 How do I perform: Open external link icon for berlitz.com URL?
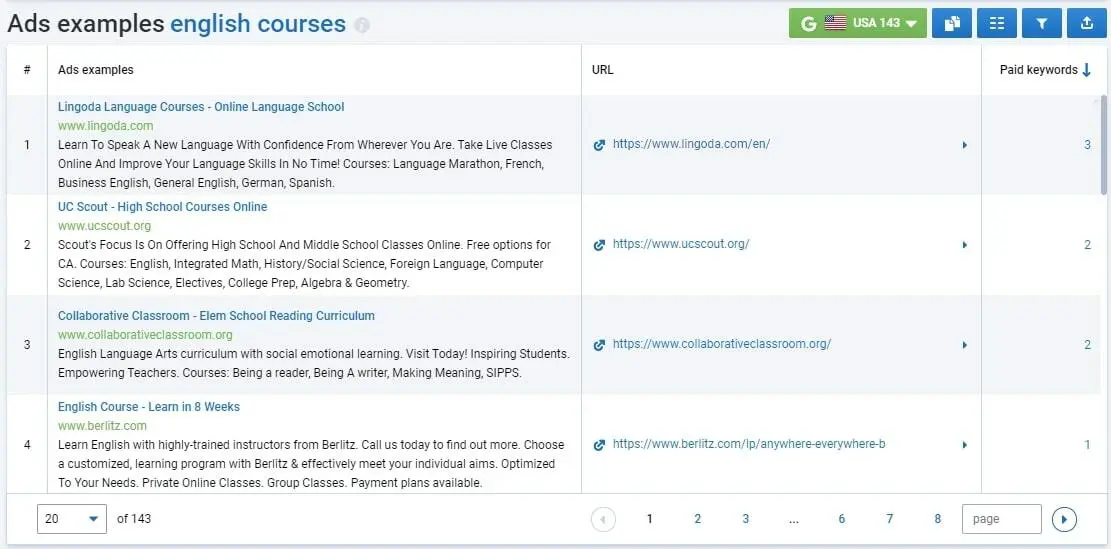(x=599, y=445)
